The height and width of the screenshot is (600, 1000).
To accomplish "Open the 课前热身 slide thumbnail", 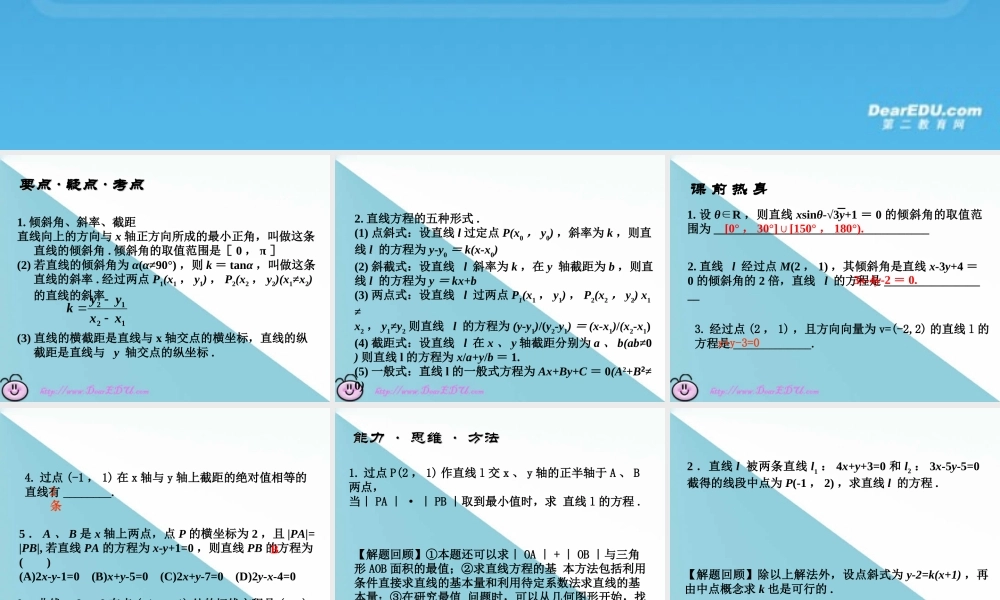I will pos(835,278).
